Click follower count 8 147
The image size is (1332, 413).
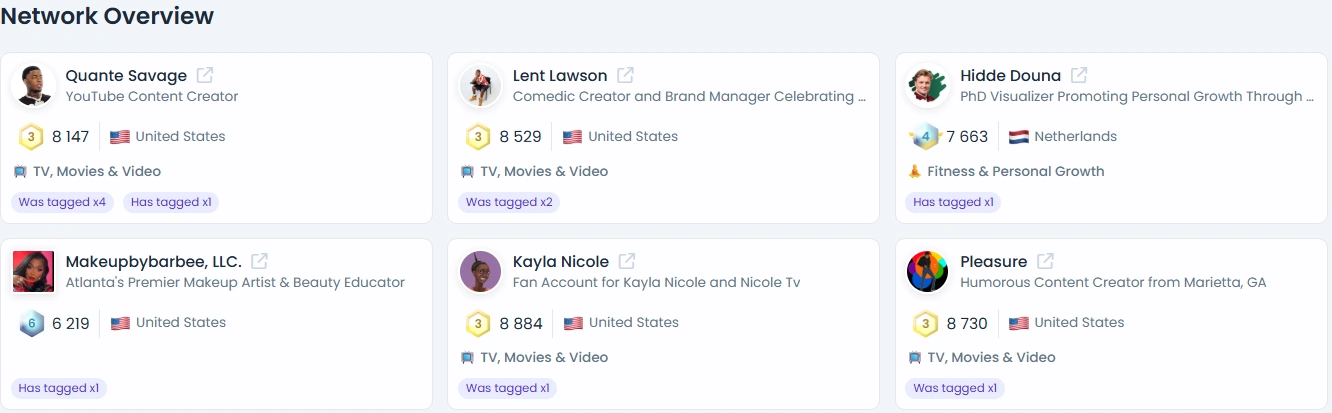tap(71, 137)
